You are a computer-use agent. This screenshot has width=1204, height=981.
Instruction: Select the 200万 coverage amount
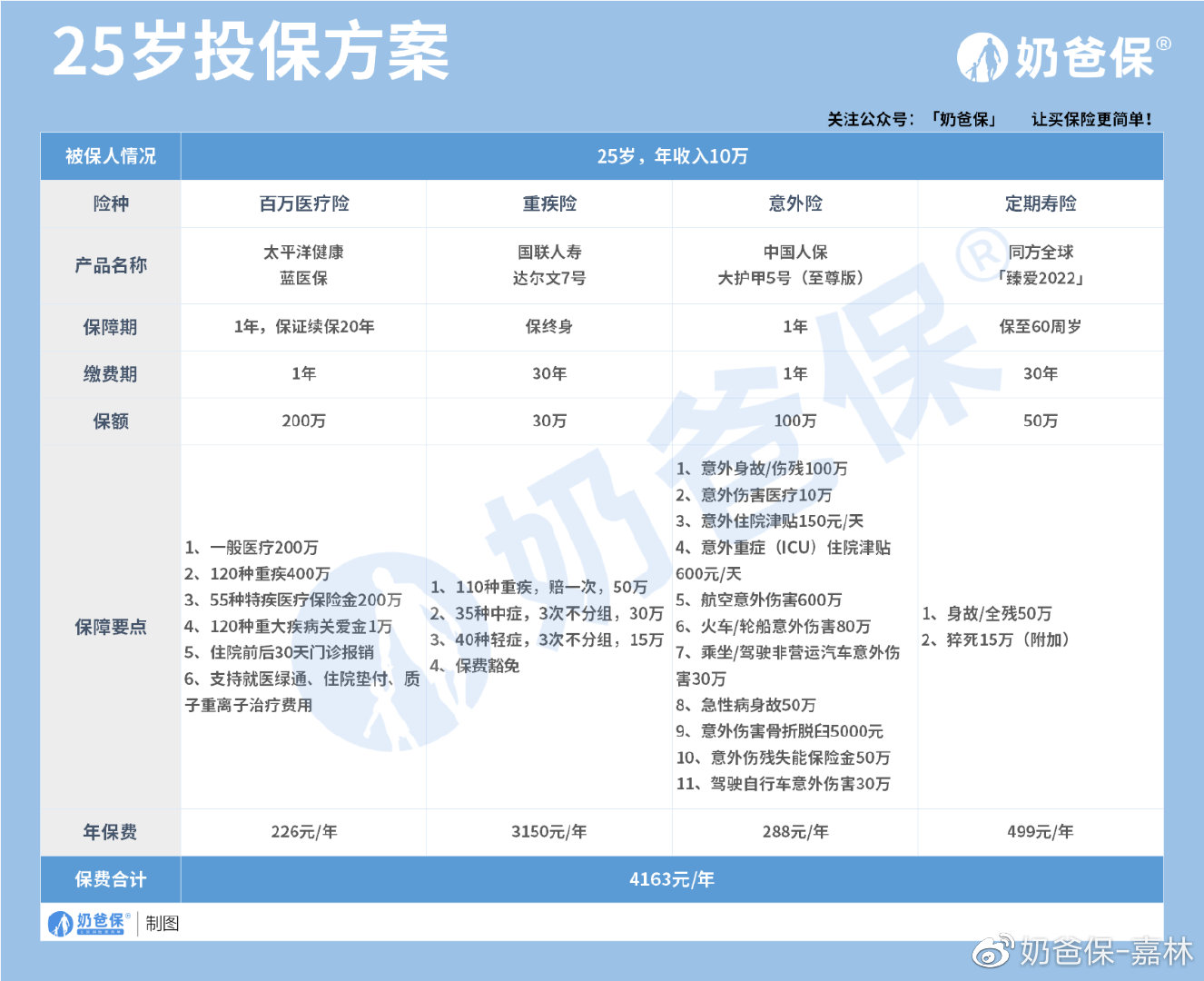pyautogui.click(x=304, y=421)
